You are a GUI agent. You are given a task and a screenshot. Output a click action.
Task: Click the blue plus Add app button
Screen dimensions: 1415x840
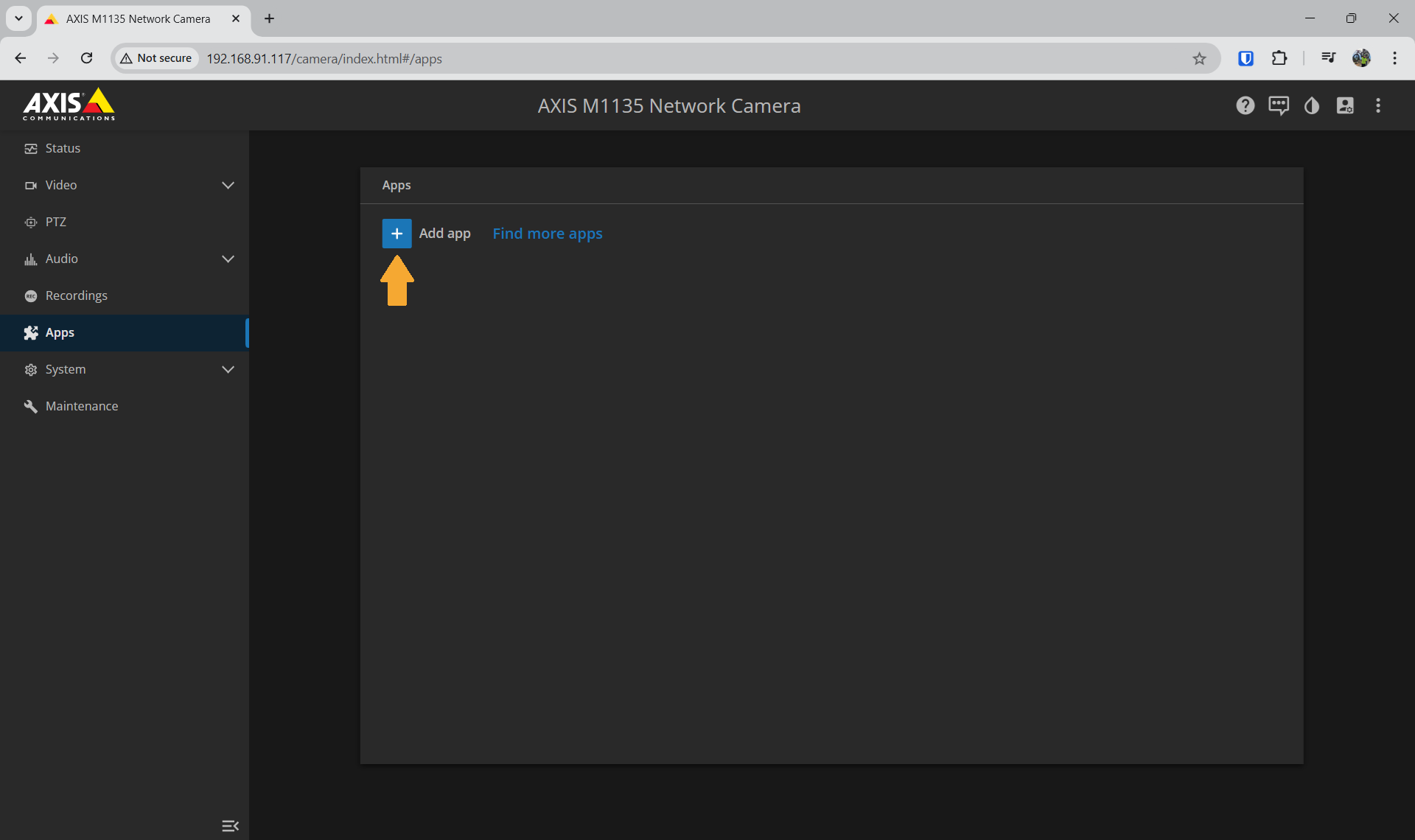tap(396, 234)
